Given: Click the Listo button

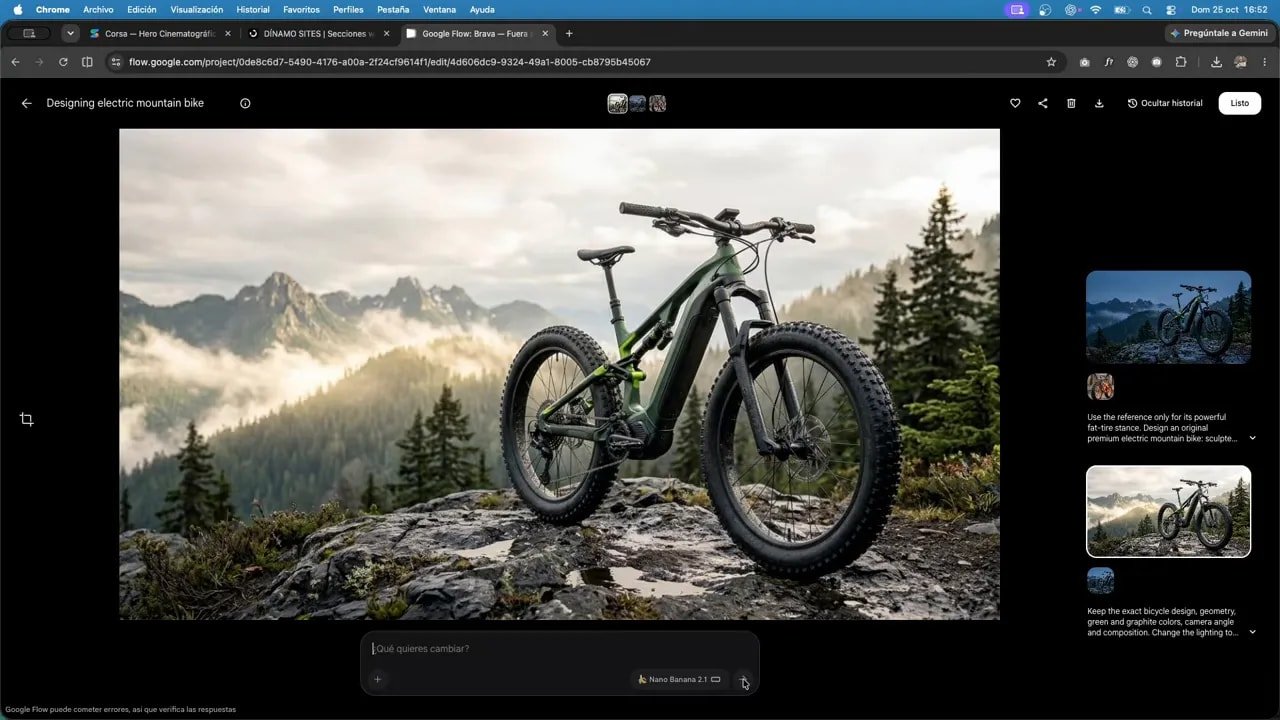Looking at the screenshot, I should [x=1240, y=103].
